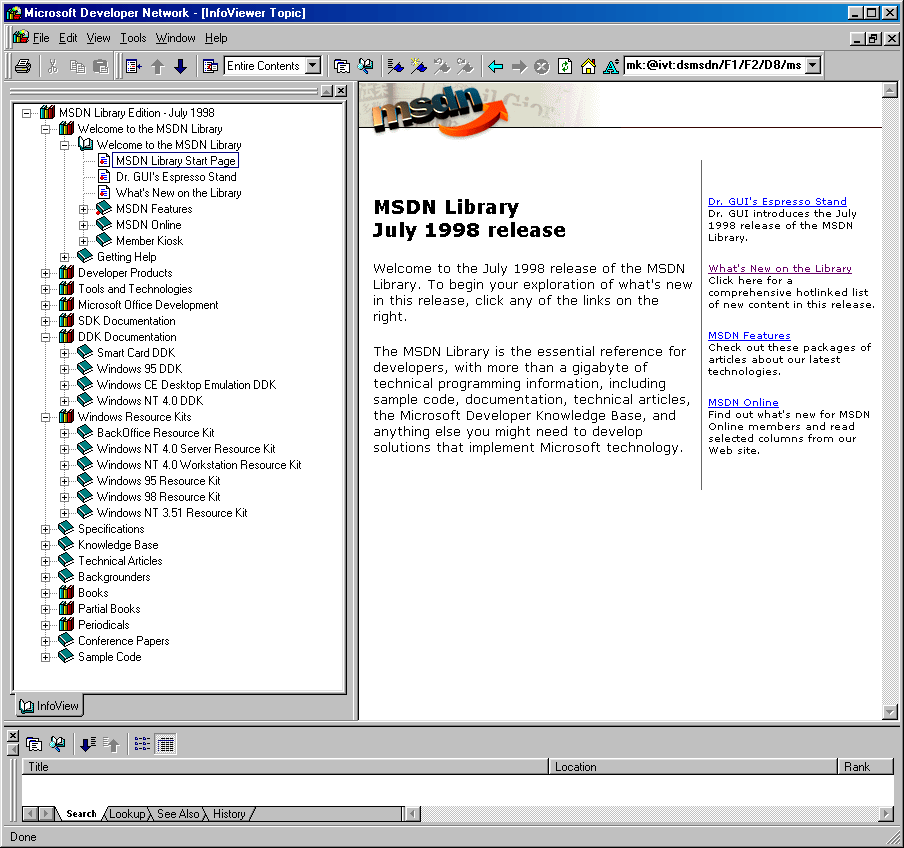Screen dimensions: 904x848
Task: Open the Entire Contents subset dropdown
Action: [x=313, y=66]
